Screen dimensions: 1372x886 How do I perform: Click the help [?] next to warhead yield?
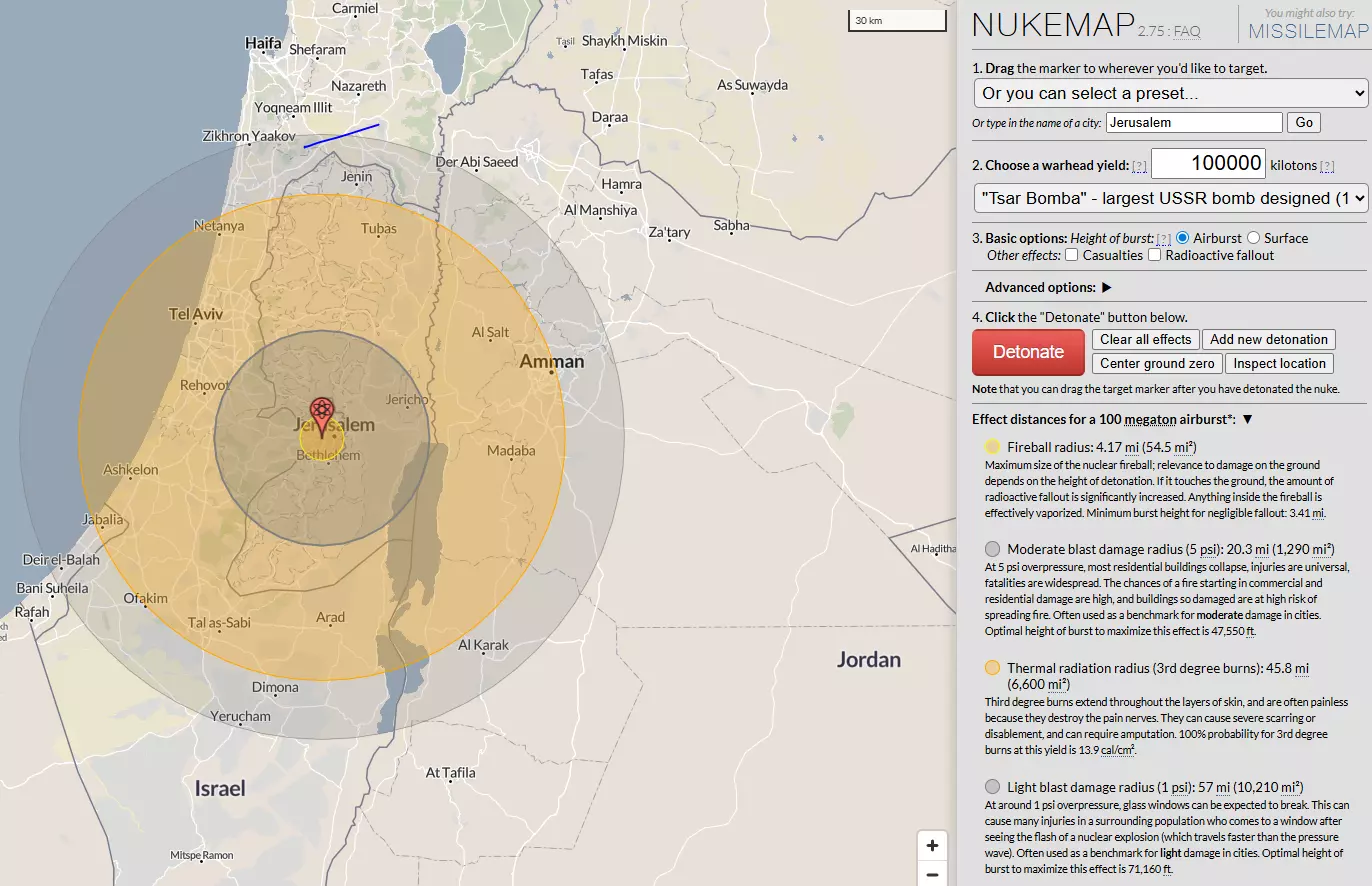[x=1139, y=166]
